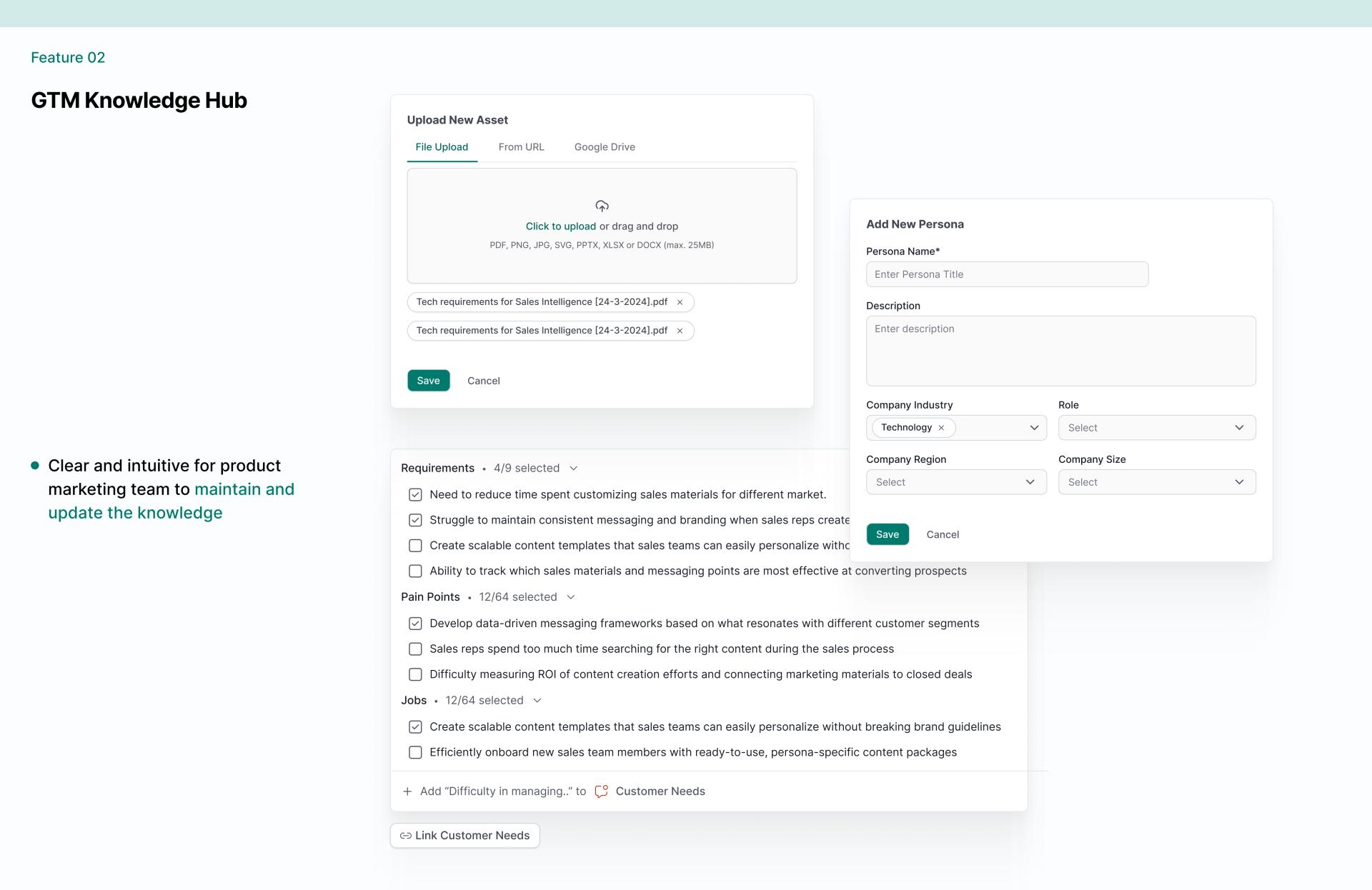Click the cloud upload icon
Image resolution: width=1372 pixels, height=890 pixels.
tap(602, 206)
